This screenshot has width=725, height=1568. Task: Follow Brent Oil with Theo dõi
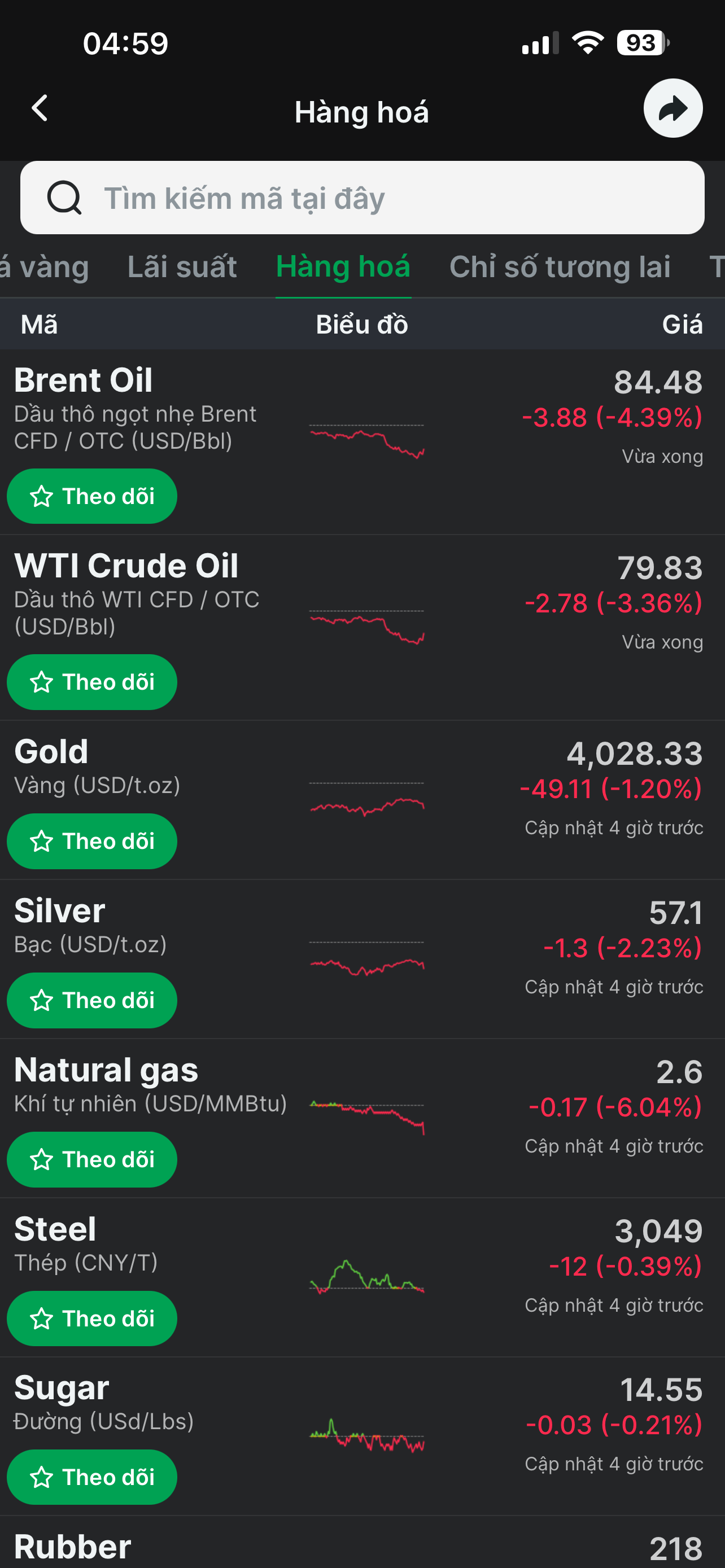click(x=92, y=496)
